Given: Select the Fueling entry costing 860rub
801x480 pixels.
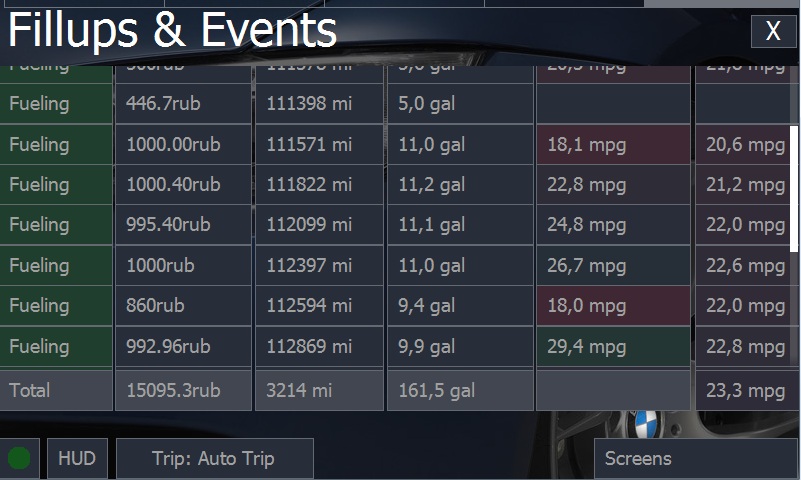Looking at the screenshot, I should pos(56,306).
